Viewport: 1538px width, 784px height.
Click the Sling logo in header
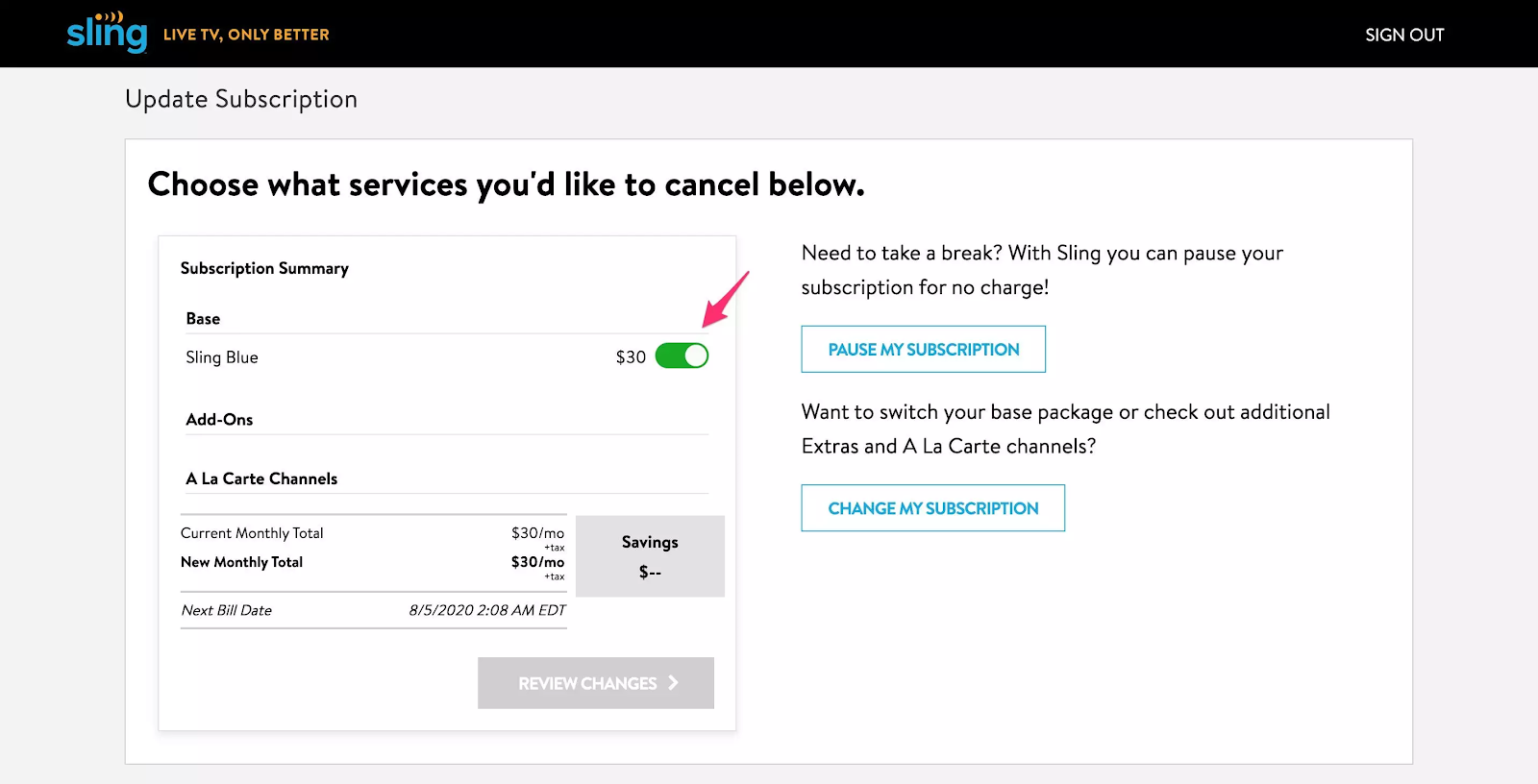(107, 33)
